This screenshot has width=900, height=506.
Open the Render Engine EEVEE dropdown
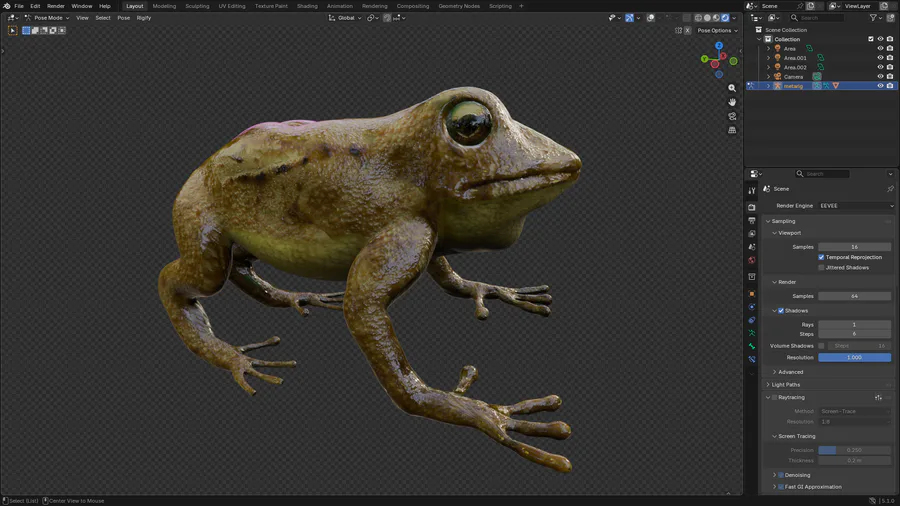click(x=856, y=205)
